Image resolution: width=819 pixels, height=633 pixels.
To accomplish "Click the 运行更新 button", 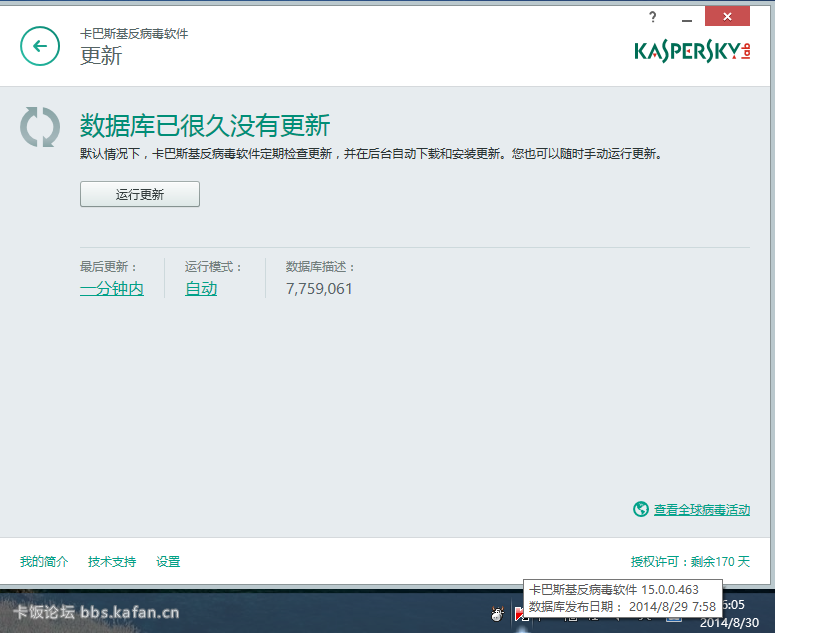I will tap(139, 194).
